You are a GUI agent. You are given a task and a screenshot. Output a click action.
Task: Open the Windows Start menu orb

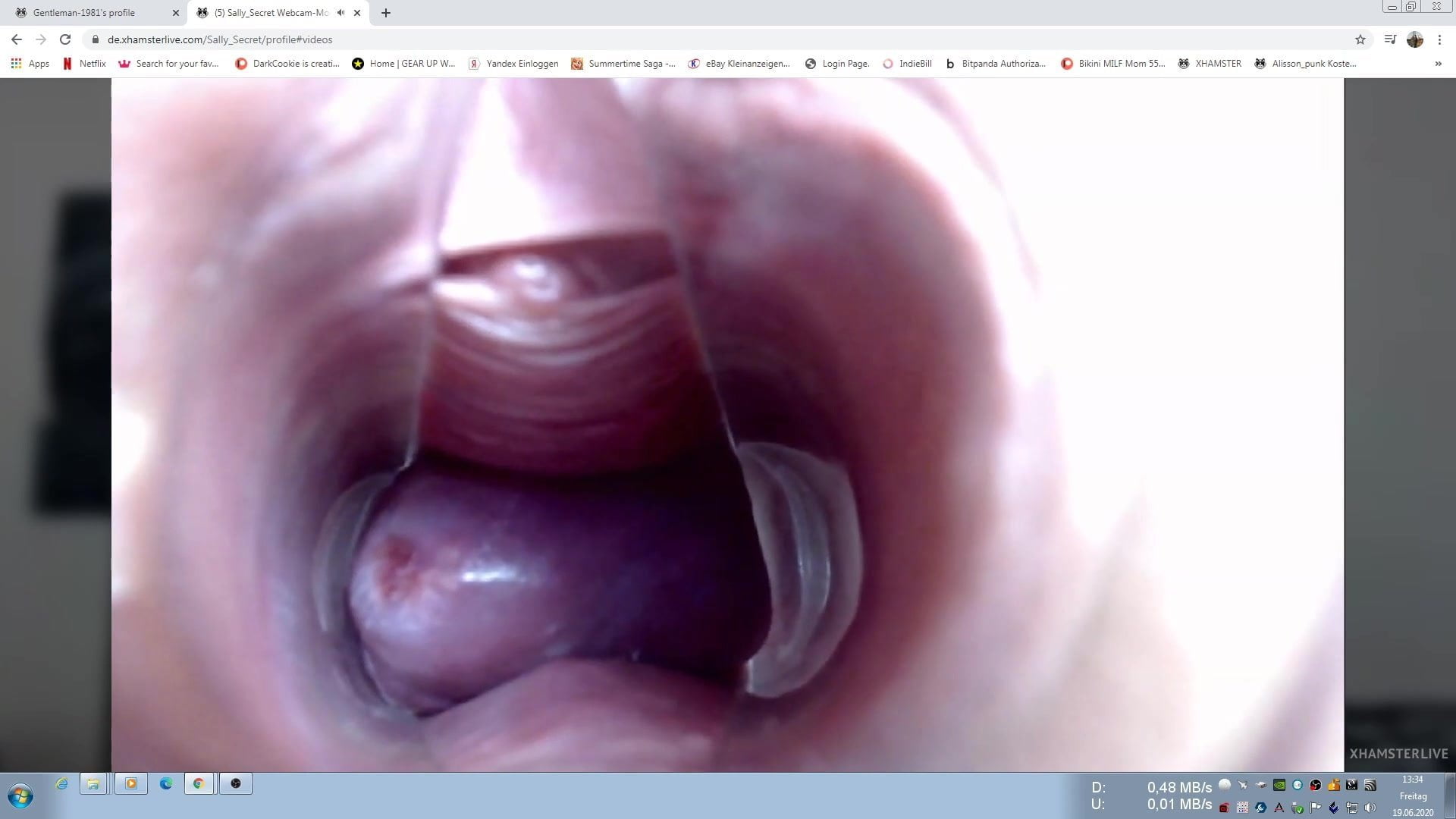pos(20,795)
